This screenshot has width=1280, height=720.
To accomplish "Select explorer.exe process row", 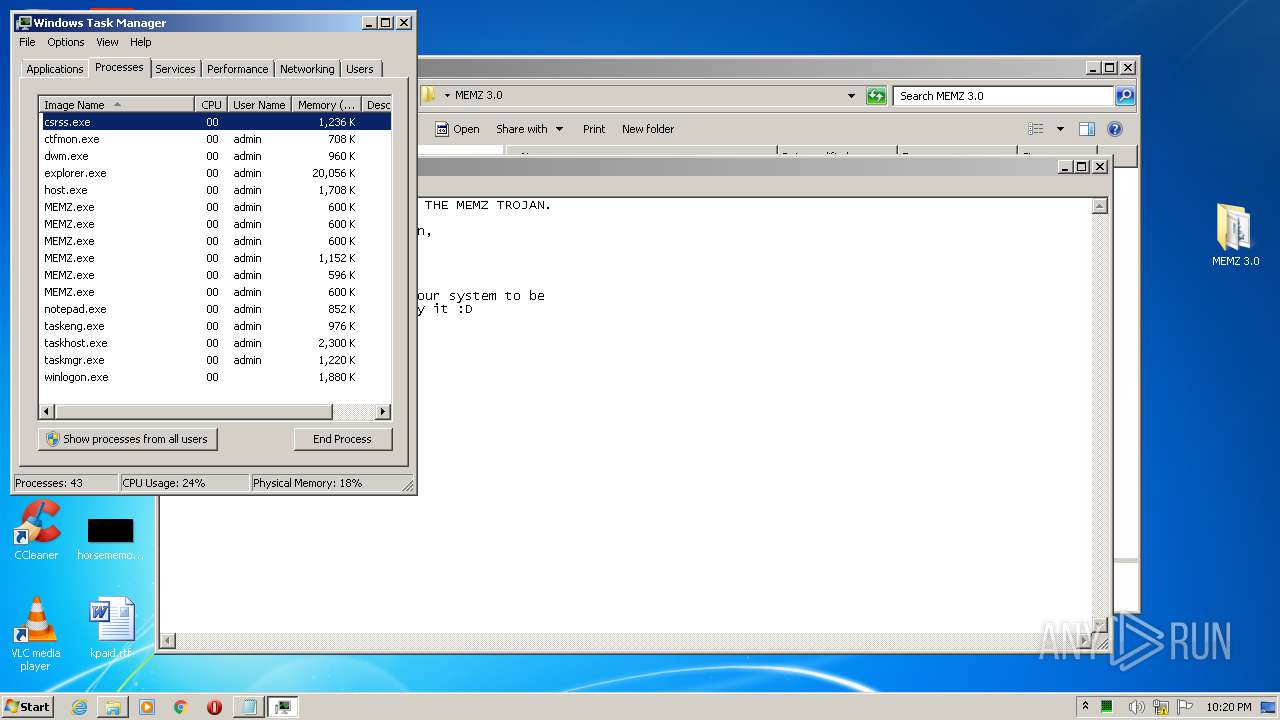I will pos(215,173).
